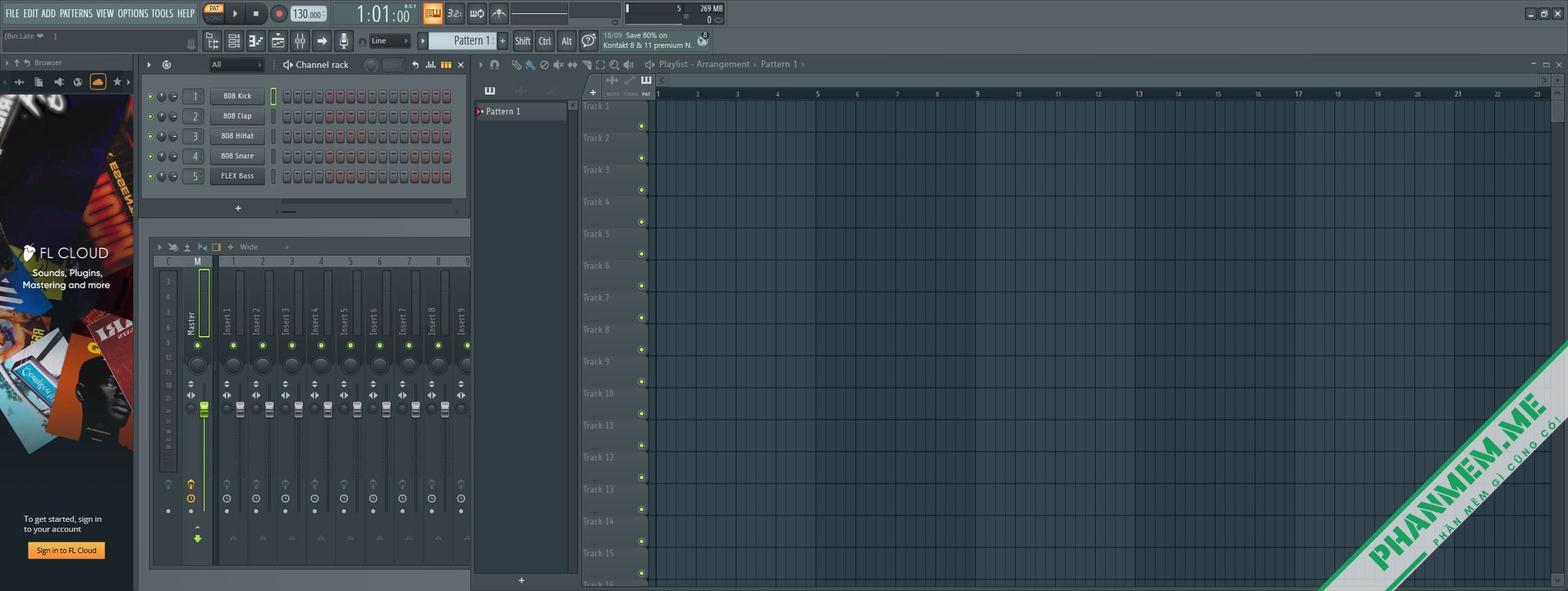Open the Mixer from the main toolbar
The image size is (1568, 591).
coord(300,41)
